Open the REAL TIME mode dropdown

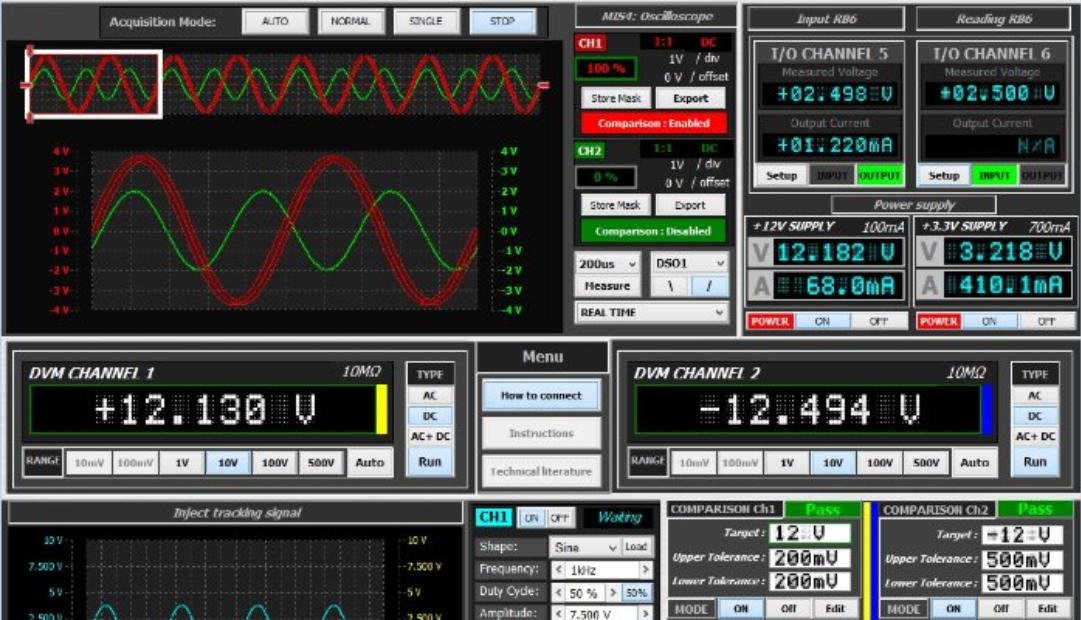click(652, 312)
